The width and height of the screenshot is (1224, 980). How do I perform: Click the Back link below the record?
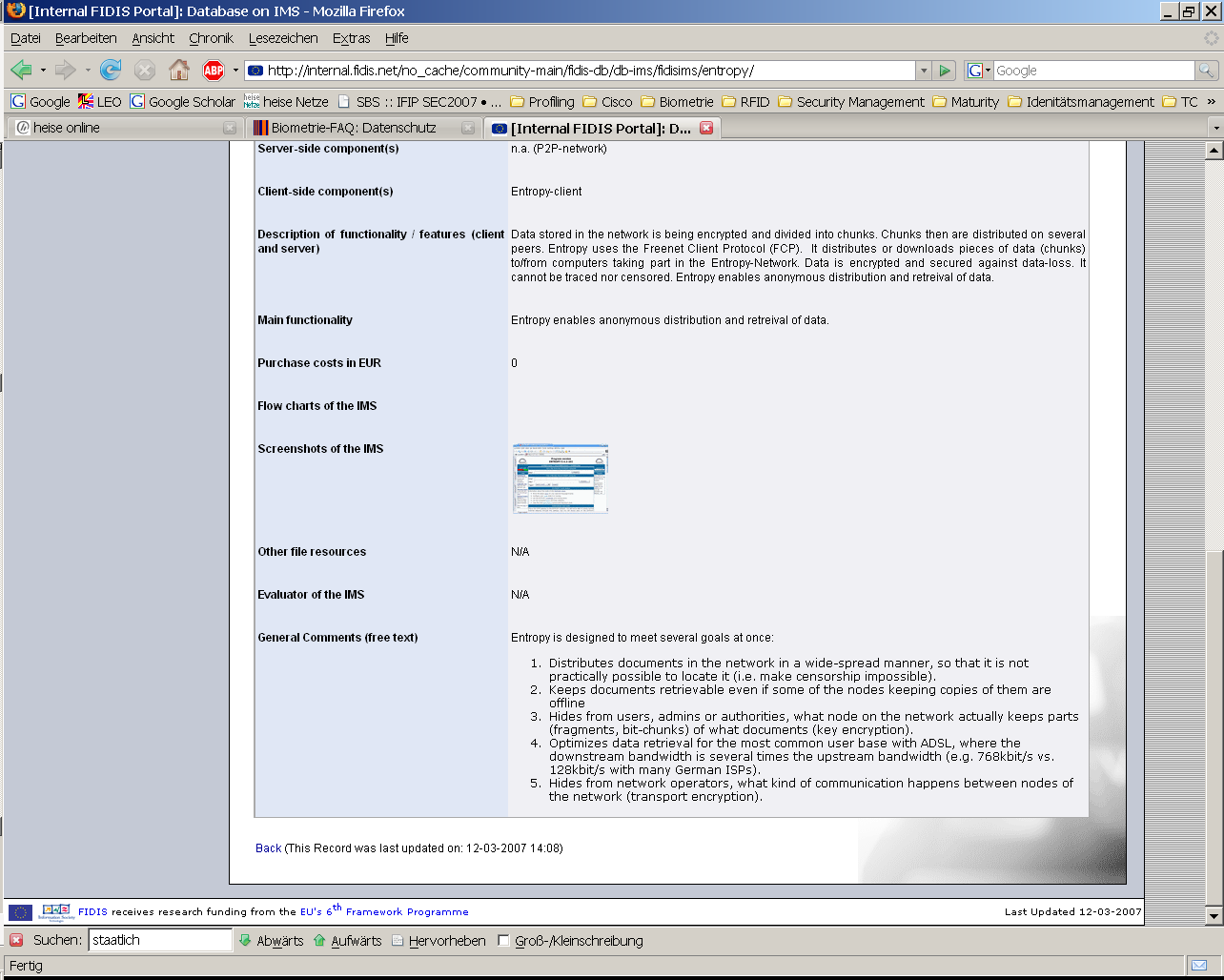[268, 847]
